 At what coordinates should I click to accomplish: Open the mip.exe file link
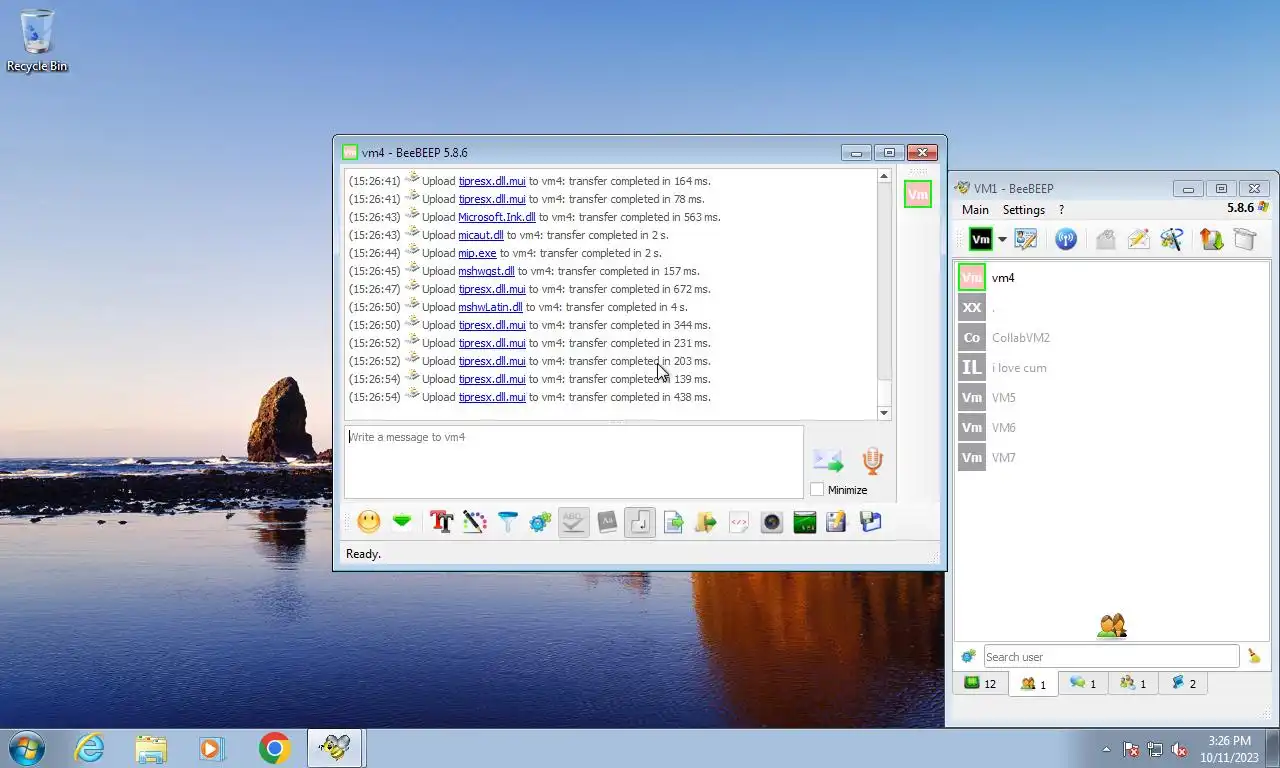pyautogui.click(x=477, y=253)
